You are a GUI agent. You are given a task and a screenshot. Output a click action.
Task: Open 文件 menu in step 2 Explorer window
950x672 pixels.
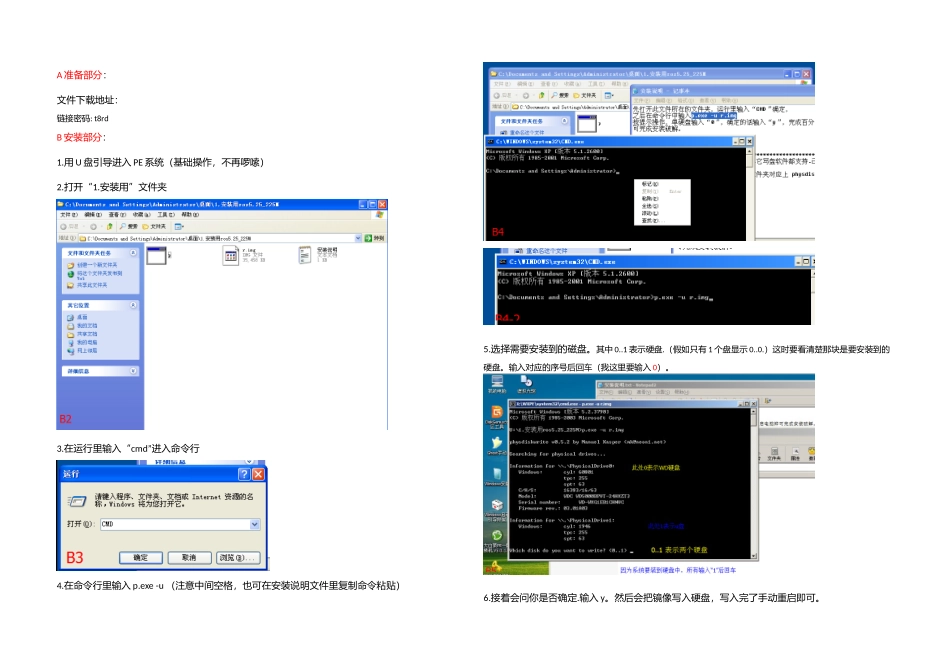[x=68, y=215]
